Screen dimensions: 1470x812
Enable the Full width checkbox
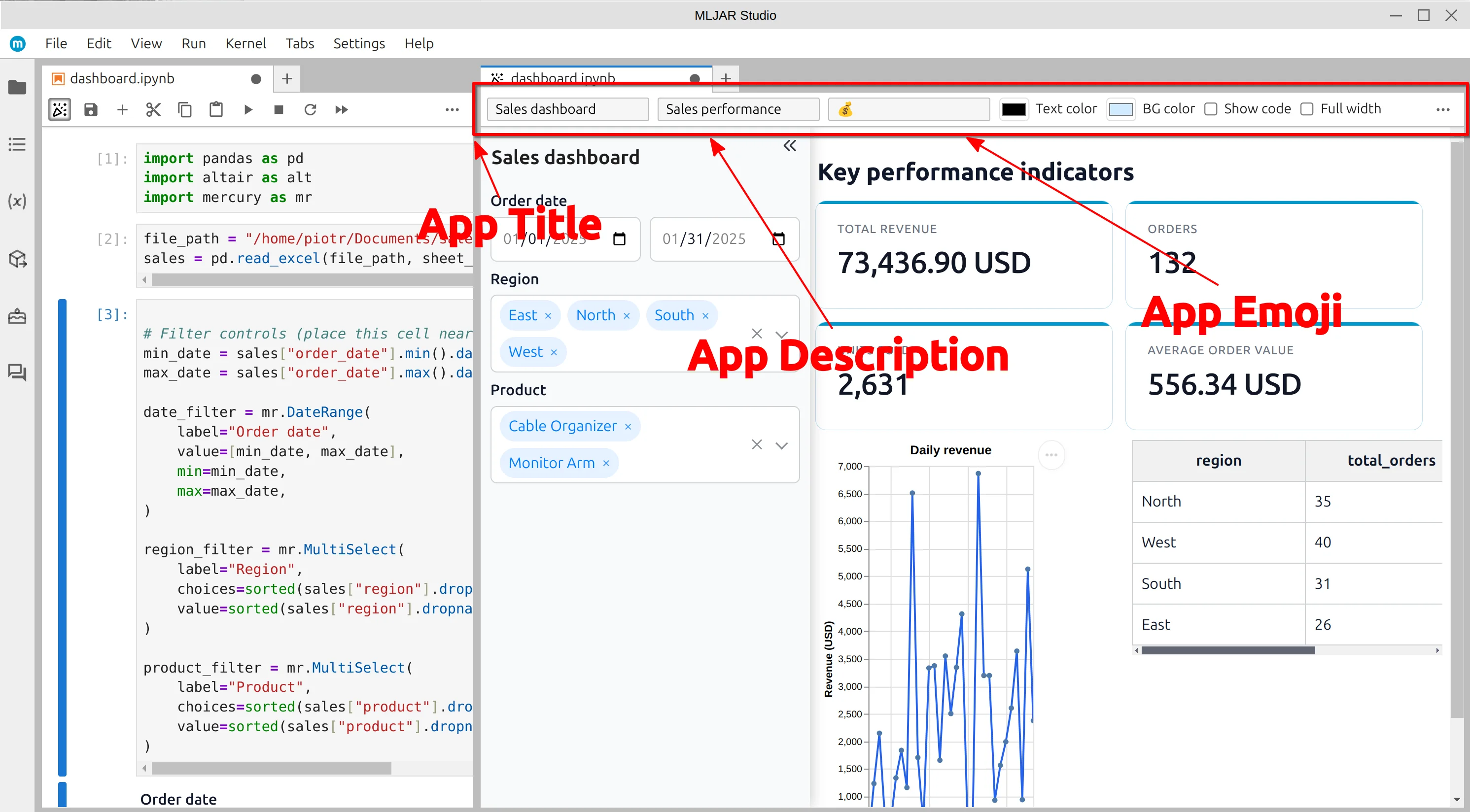tap(1307, 109)
